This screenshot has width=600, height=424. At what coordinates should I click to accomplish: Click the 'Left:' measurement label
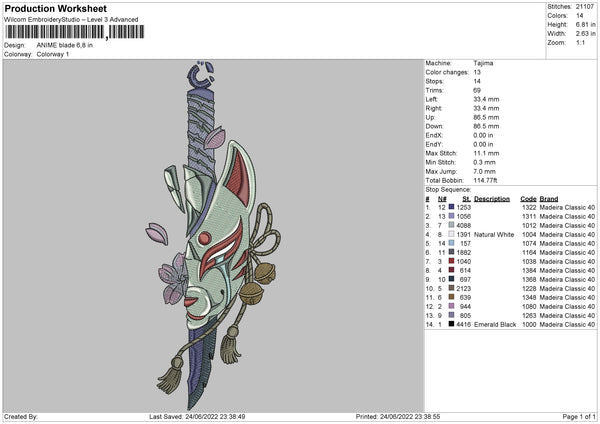point(432,99)
